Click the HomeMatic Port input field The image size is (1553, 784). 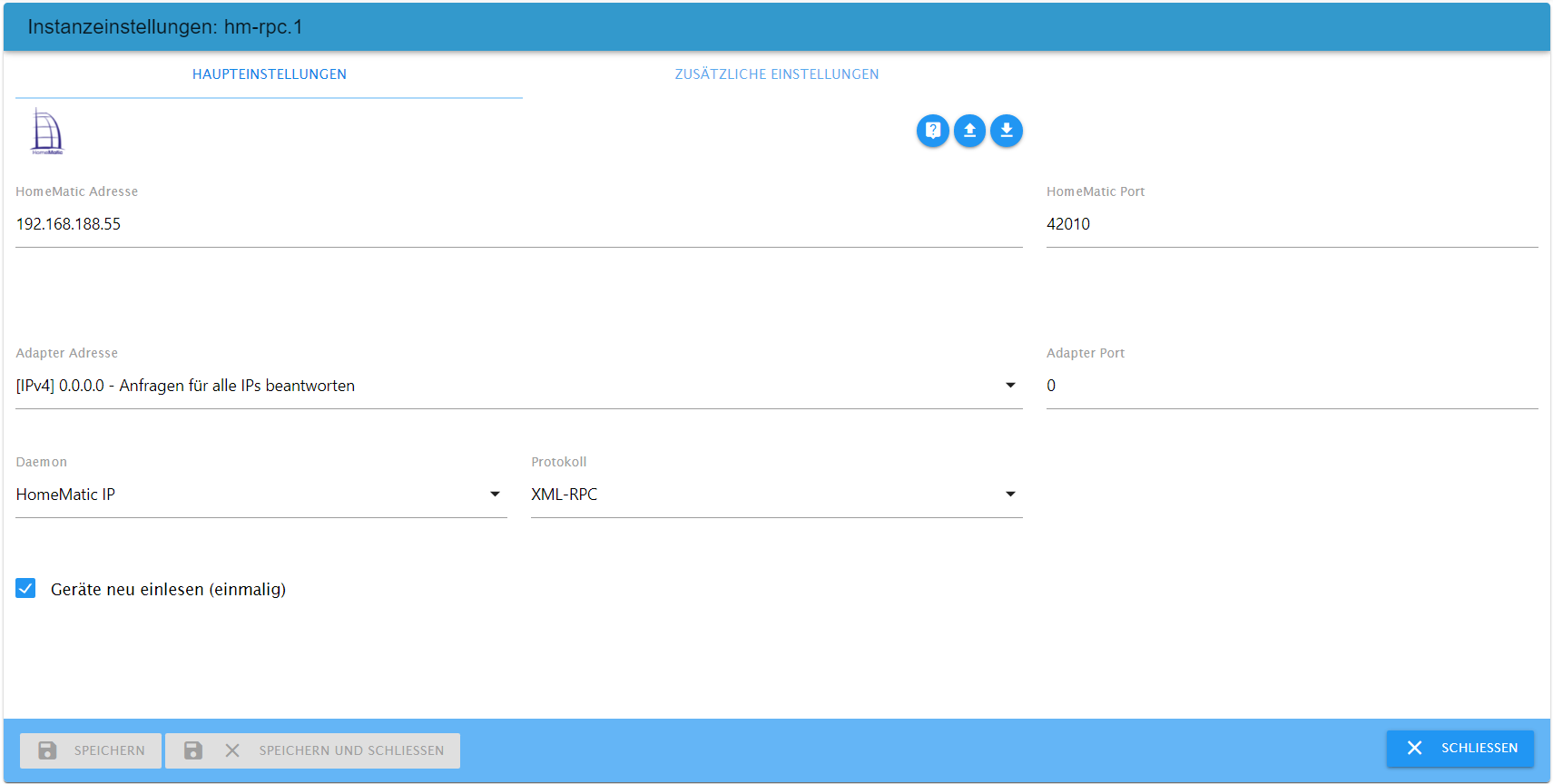tap(1293, 224)
